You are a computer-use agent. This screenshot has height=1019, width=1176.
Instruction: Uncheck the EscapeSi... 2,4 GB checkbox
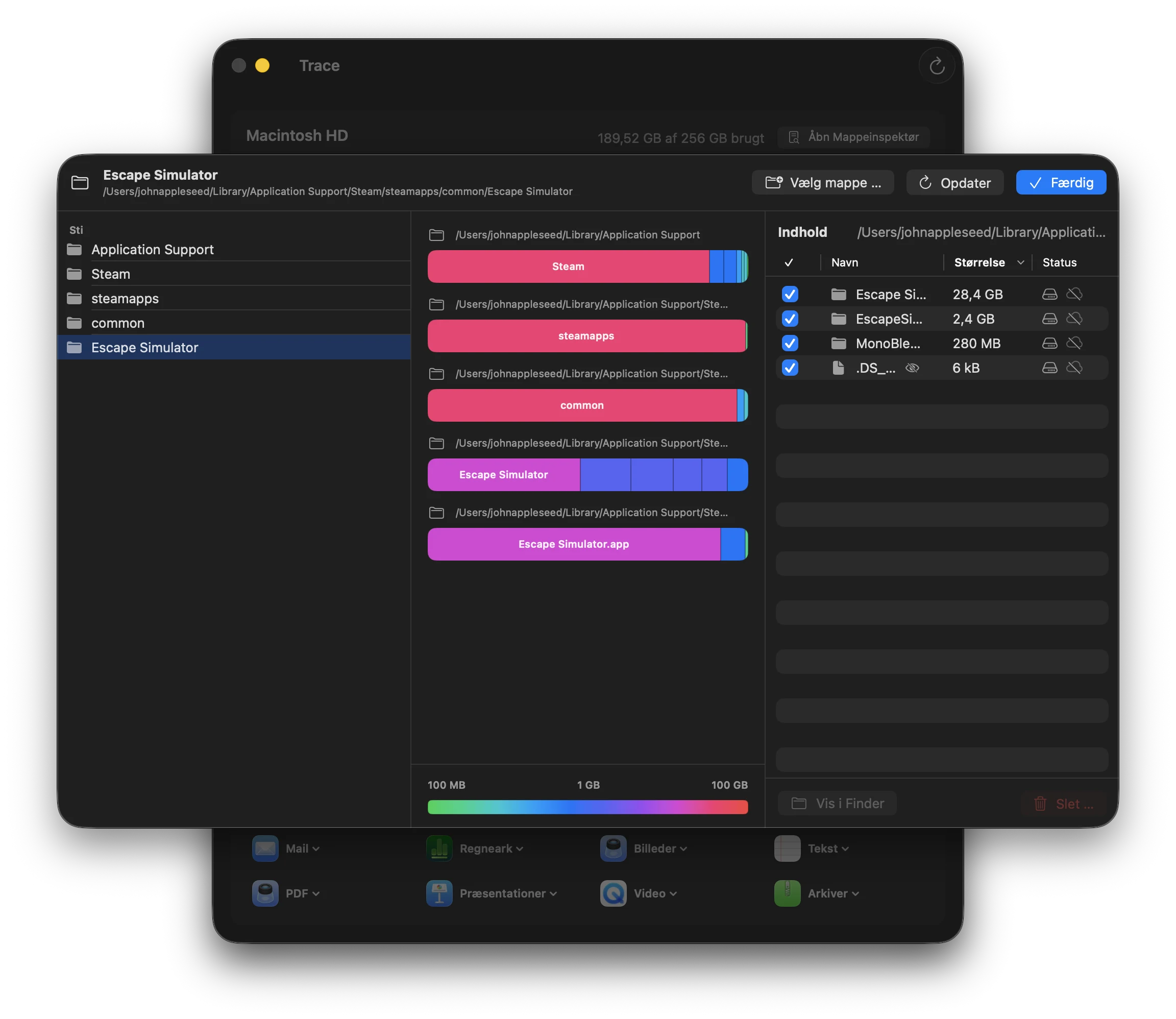pyautogui.click(x=790, y=319)
